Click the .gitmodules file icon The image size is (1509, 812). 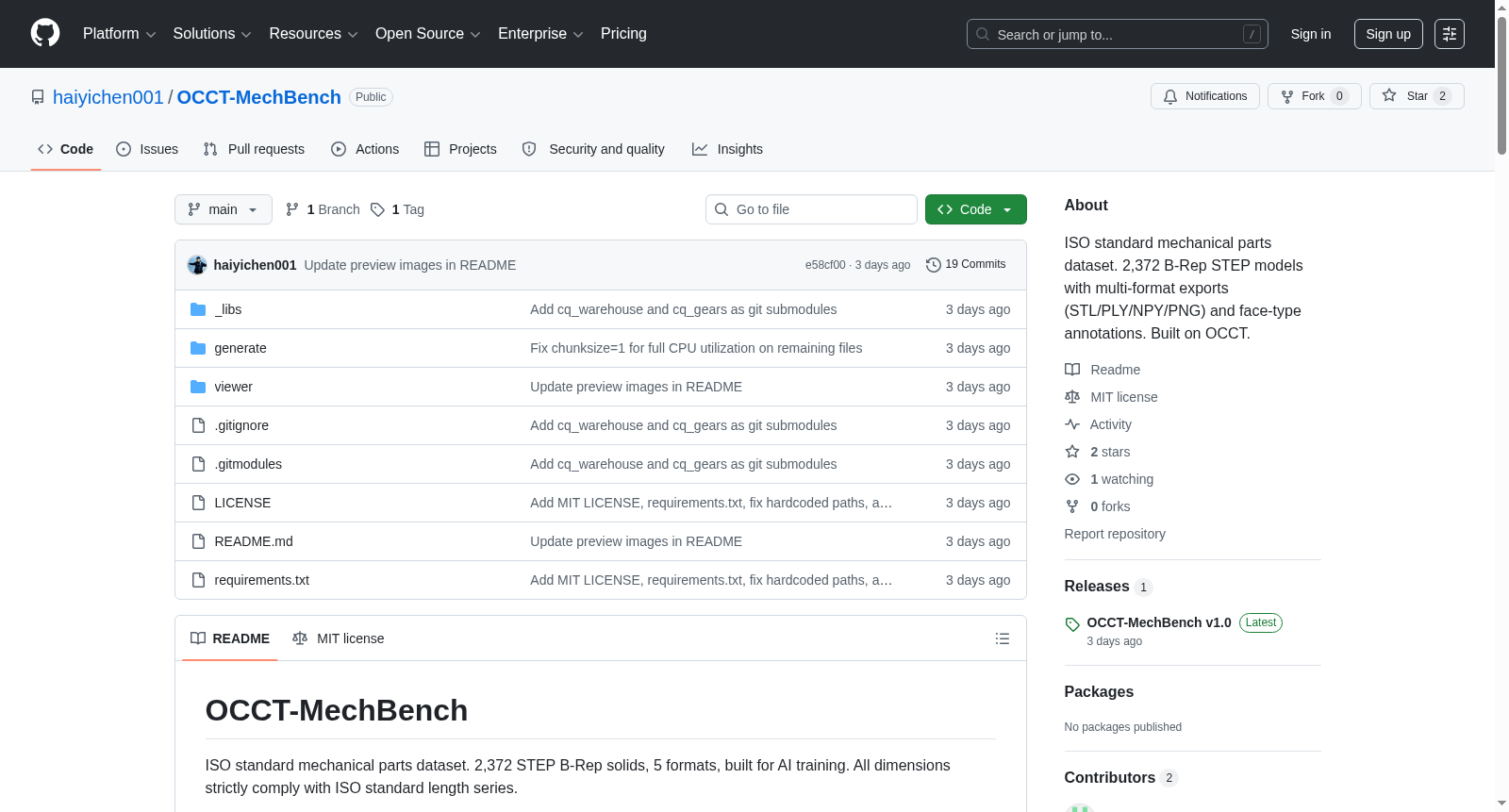click(198, 464)
